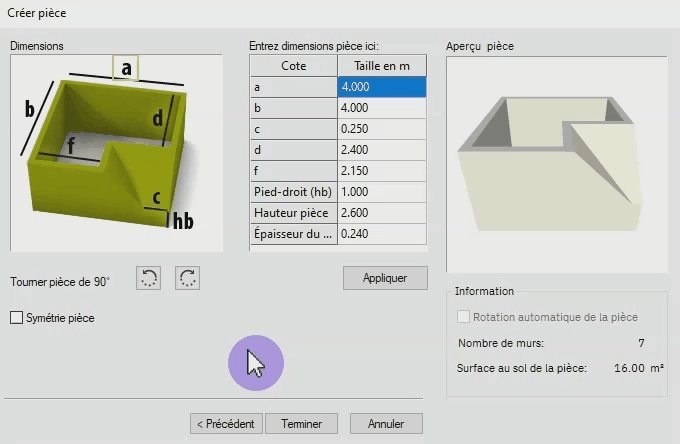This screenshot has width=680, height=444.
Task: Click Tourner pièce de 90° label
Action: (x=60, y=282)
